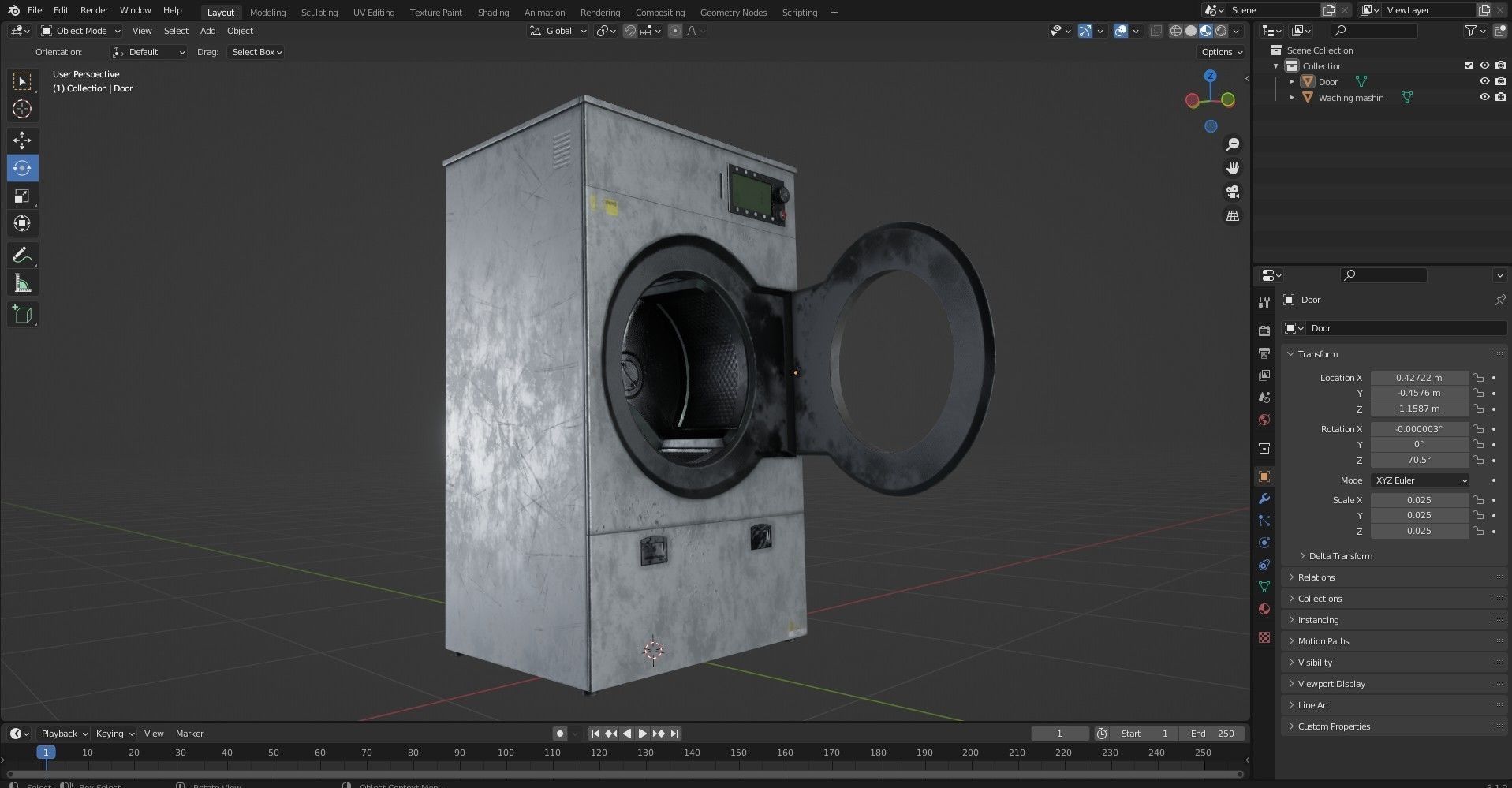Toggle camera view icon
The image size is (1512, 788).
(x=1232, y=192)
